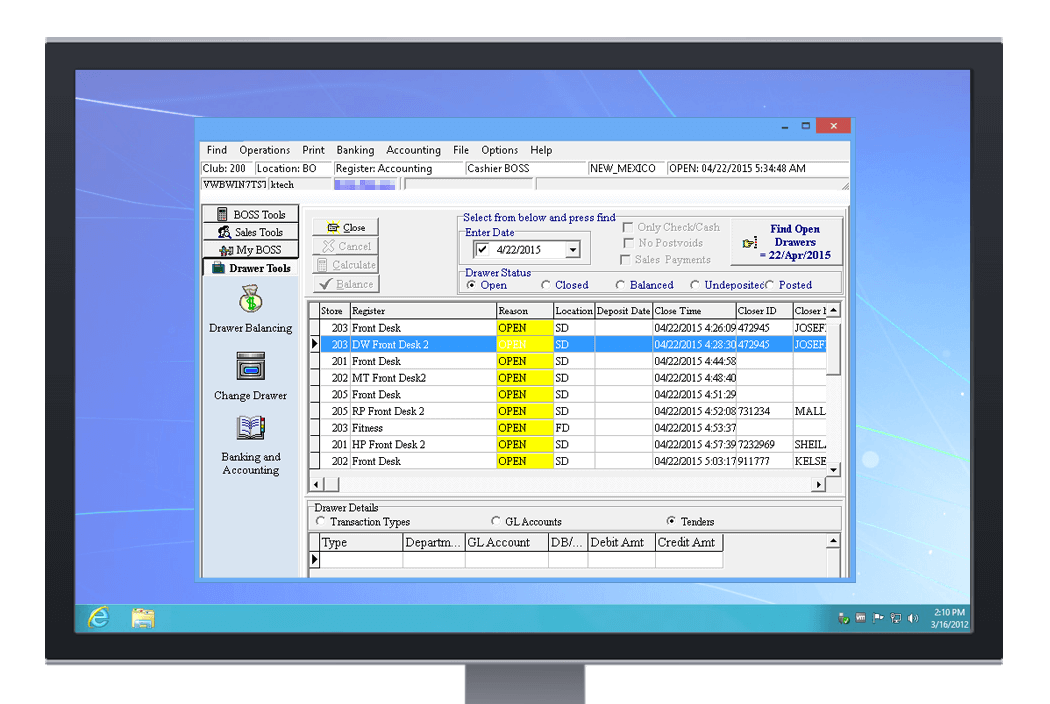Click the Calculate button
This screenshot has width=1050, height=704.
click(346, 265)
